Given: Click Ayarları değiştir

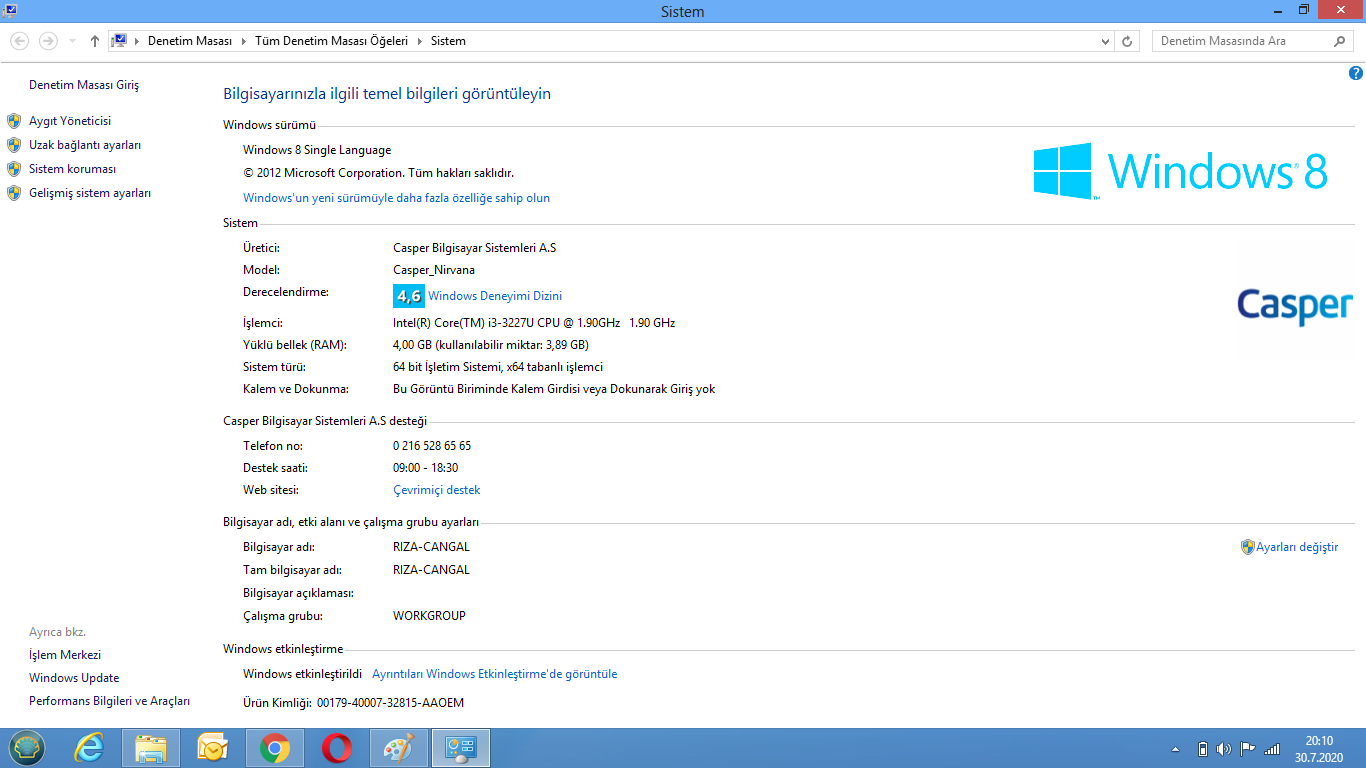Looking at the screenshot, I should point(1297,547).
